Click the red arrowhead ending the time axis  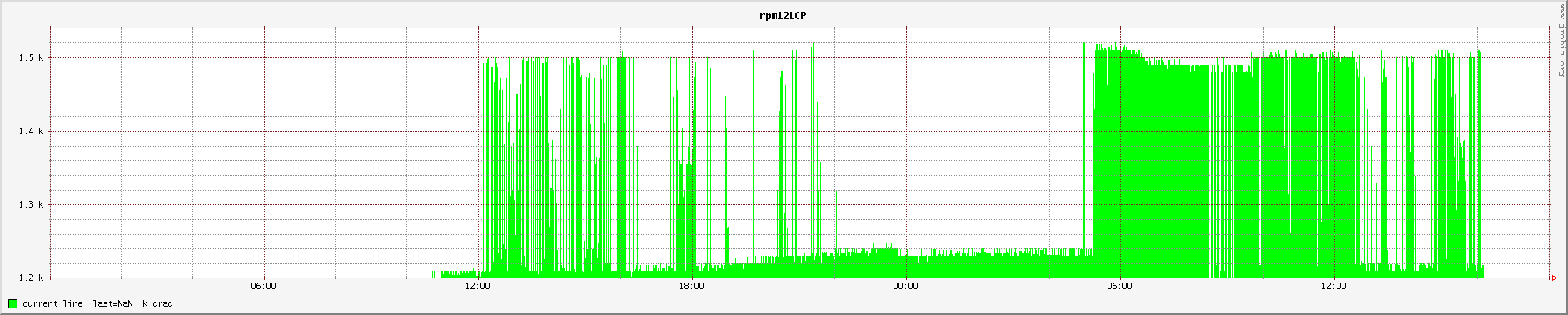(x=1554, y=277)
